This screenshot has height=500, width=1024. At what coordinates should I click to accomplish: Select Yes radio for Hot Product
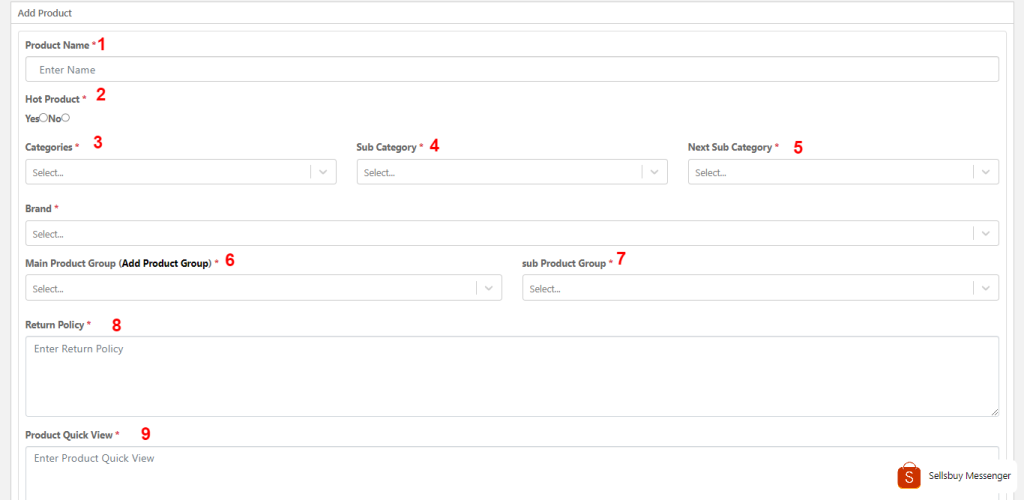[43, 117]
